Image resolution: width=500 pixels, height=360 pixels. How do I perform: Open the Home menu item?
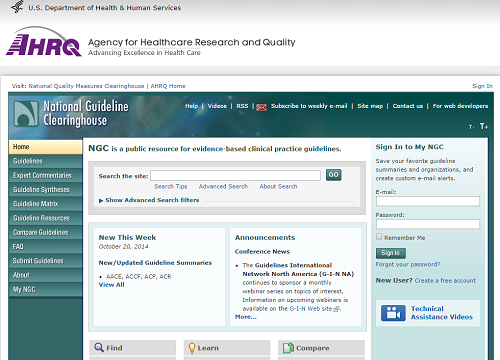pos(45,147)
